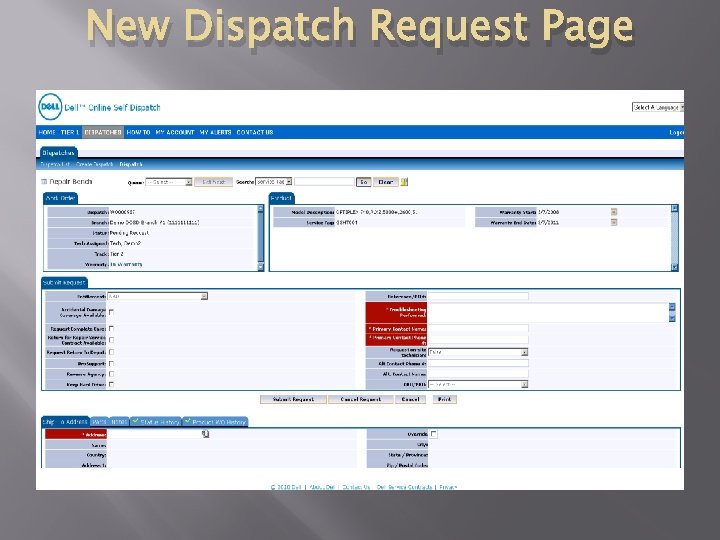Click the Privacy footer link
The image size is (720, 540).
[448, 487]
